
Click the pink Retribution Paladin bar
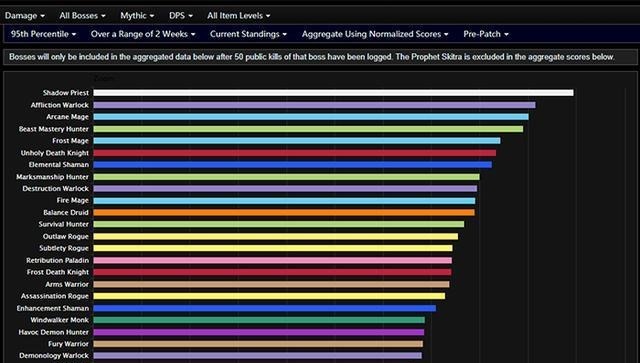pyautogui.click(x=273, y=260)
